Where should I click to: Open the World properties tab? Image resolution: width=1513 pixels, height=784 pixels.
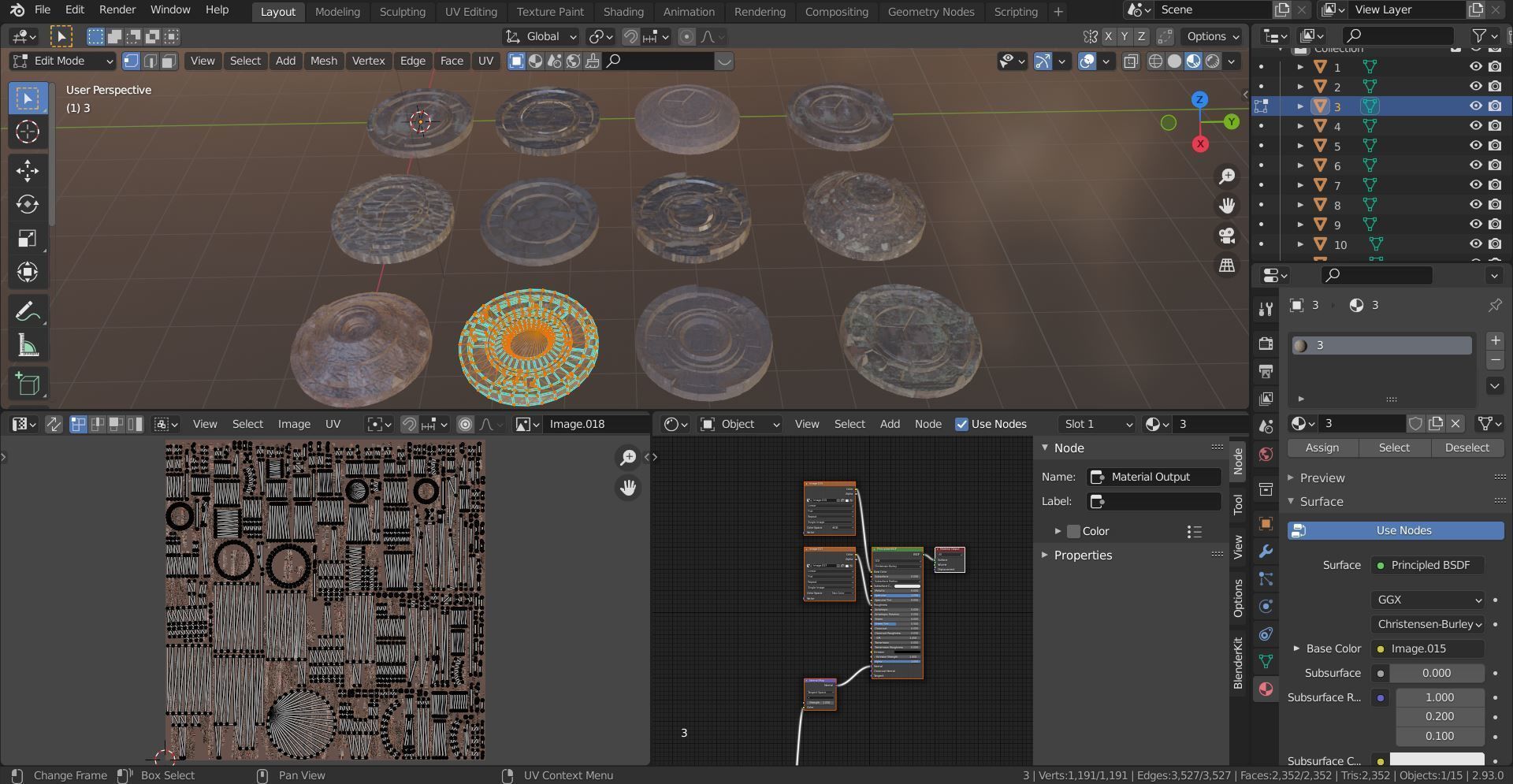point(1266,455)
